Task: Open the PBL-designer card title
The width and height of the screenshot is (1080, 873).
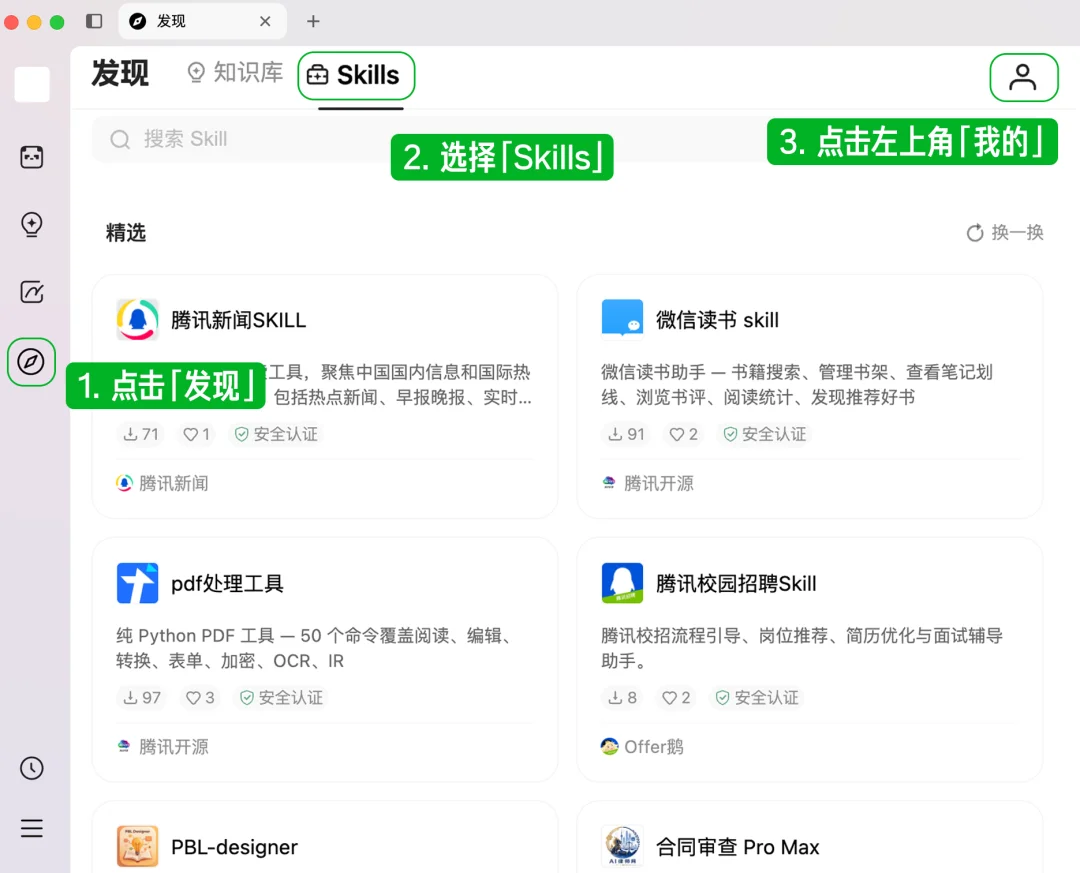Action: (234, 847)
